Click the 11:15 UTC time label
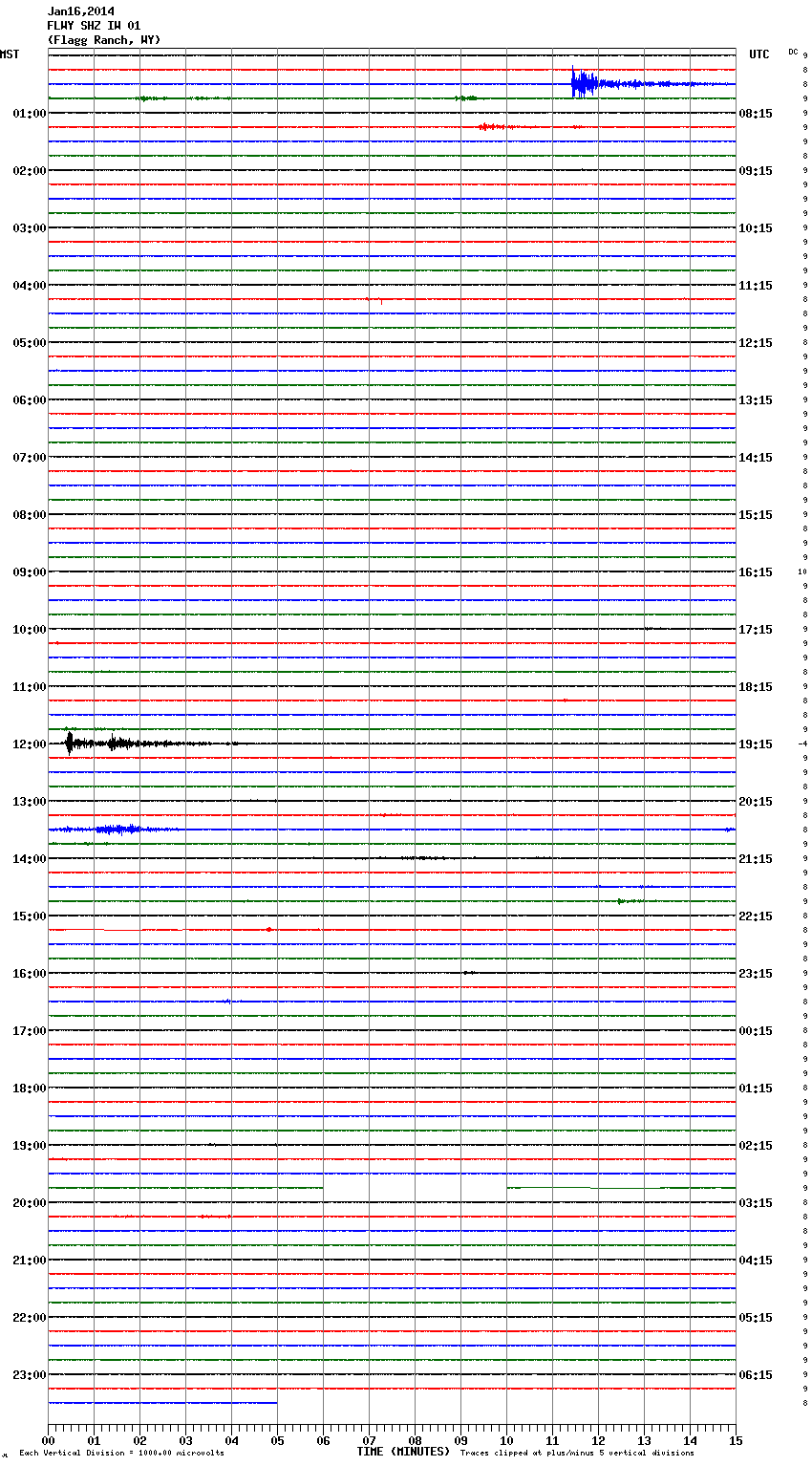 pos(756,286)
